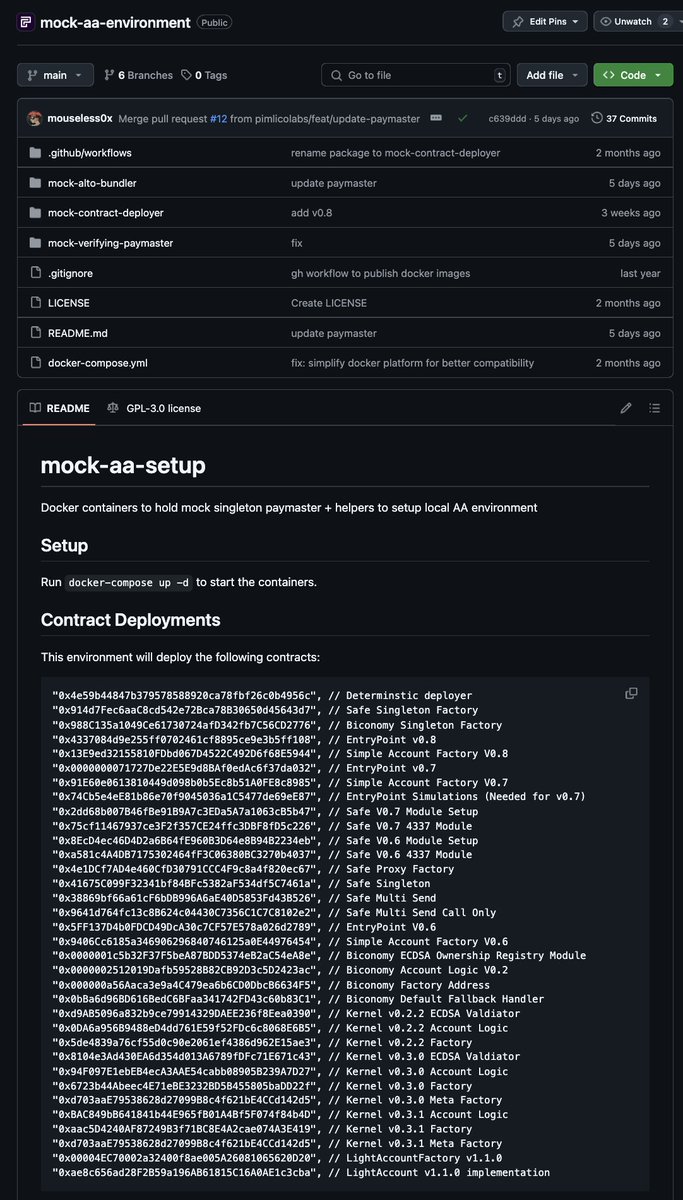
Task: View the 6 Branches link
Action: click(x=138, y=75)
